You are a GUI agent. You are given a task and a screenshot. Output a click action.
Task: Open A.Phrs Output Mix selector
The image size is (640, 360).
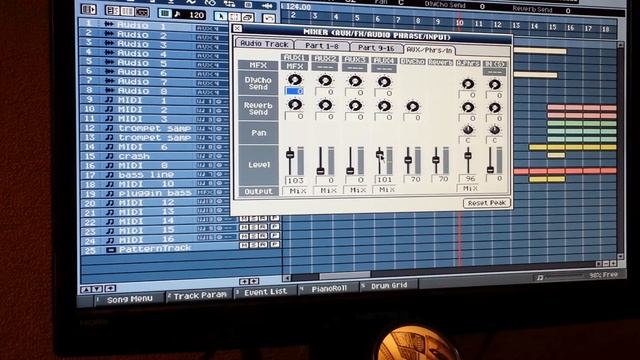tap(469, 188)
